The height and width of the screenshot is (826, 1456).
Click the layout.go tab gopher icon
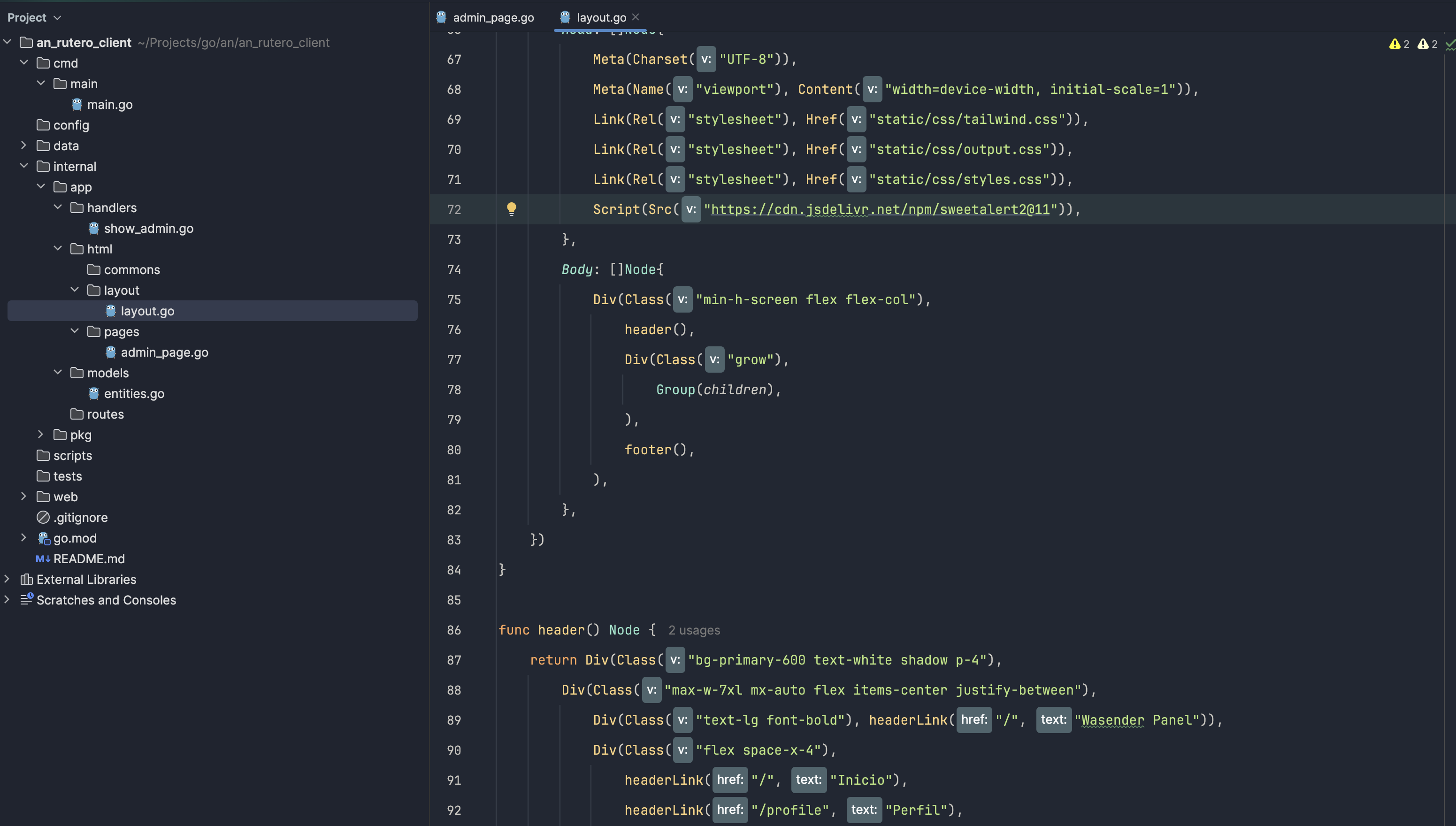[565, 17]
